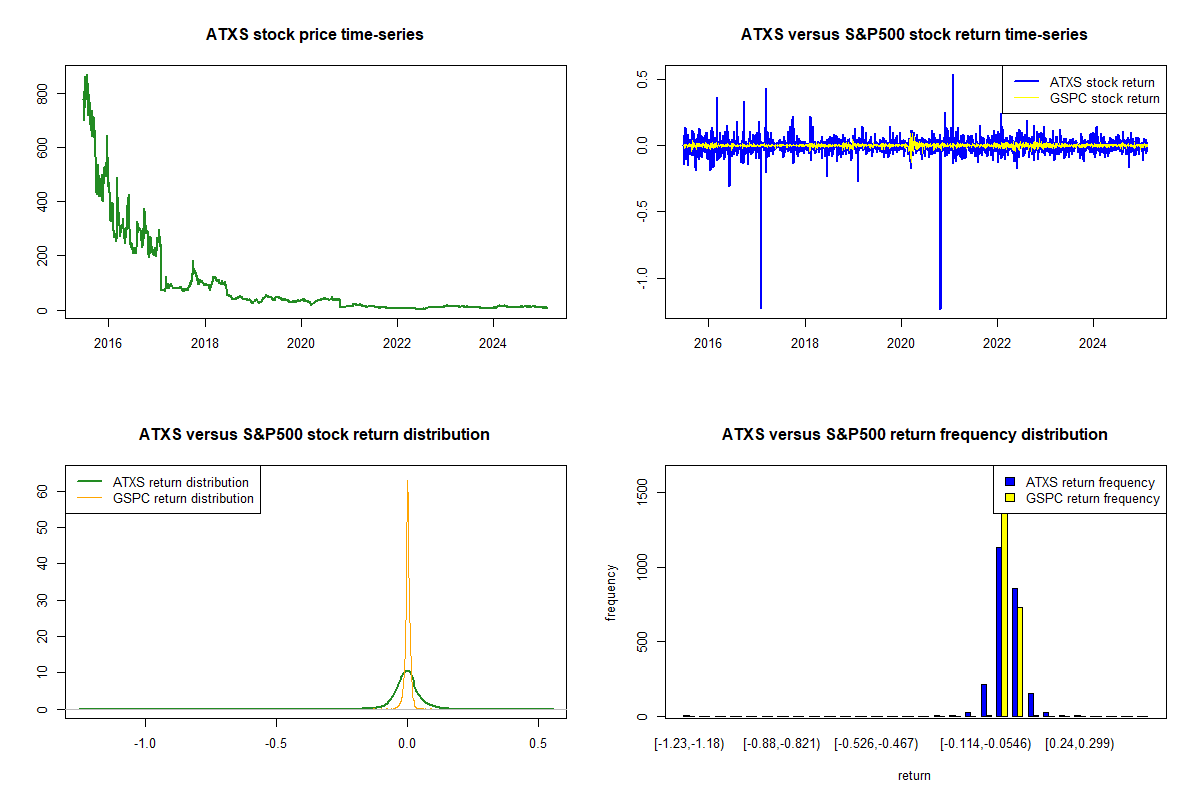Select the "ATXS versus S&P500 stock return distribution" title
The image size is (1200, 800).
315,435
